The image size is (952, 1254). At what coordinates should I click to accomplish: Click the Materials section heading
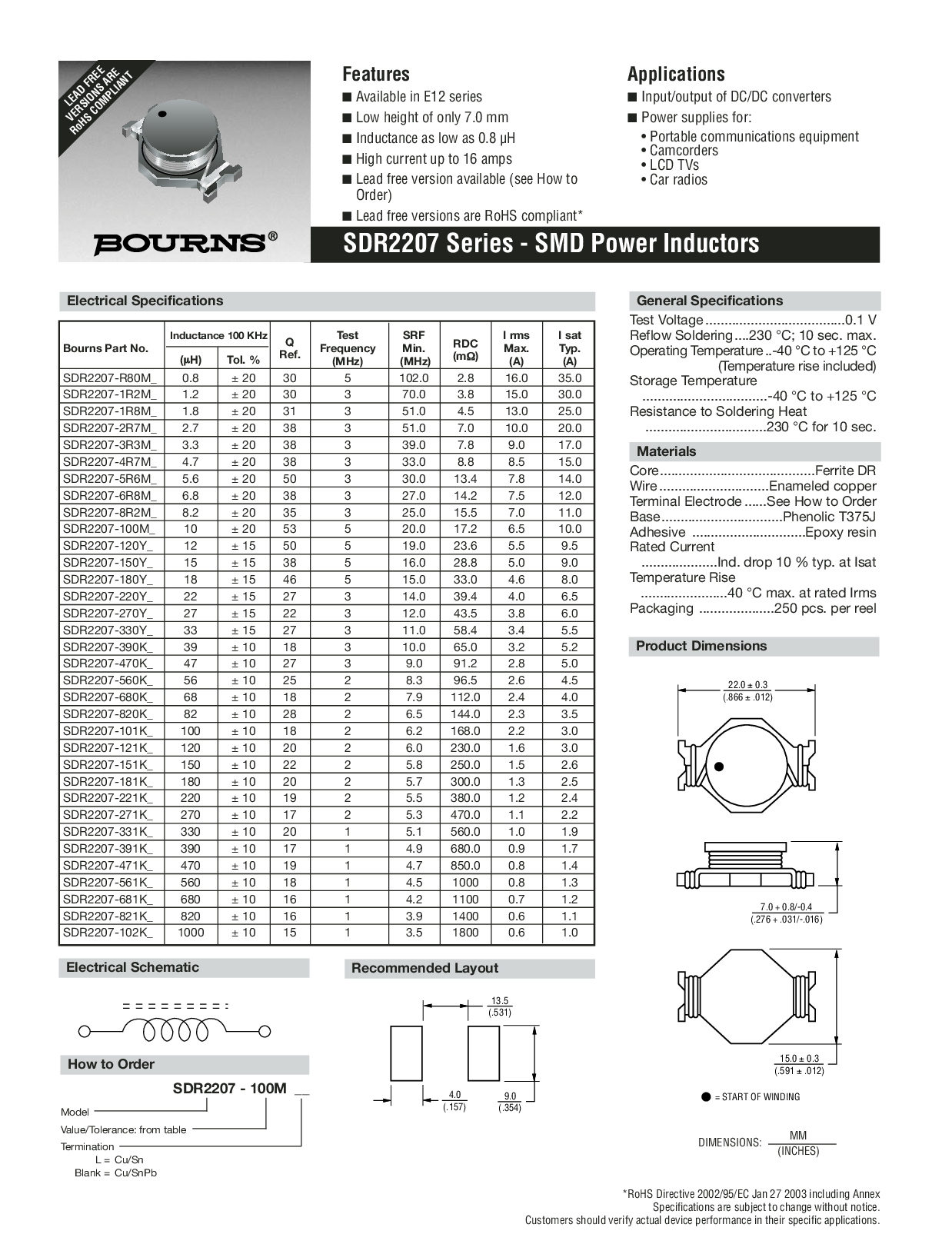coord(666,451)
